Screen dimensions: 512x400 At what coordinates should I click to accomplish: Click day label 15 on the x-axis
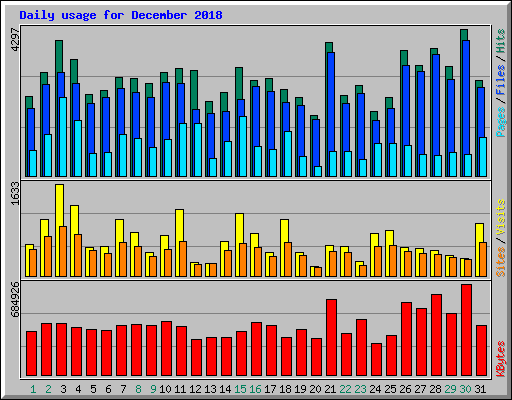coord(240,389)
